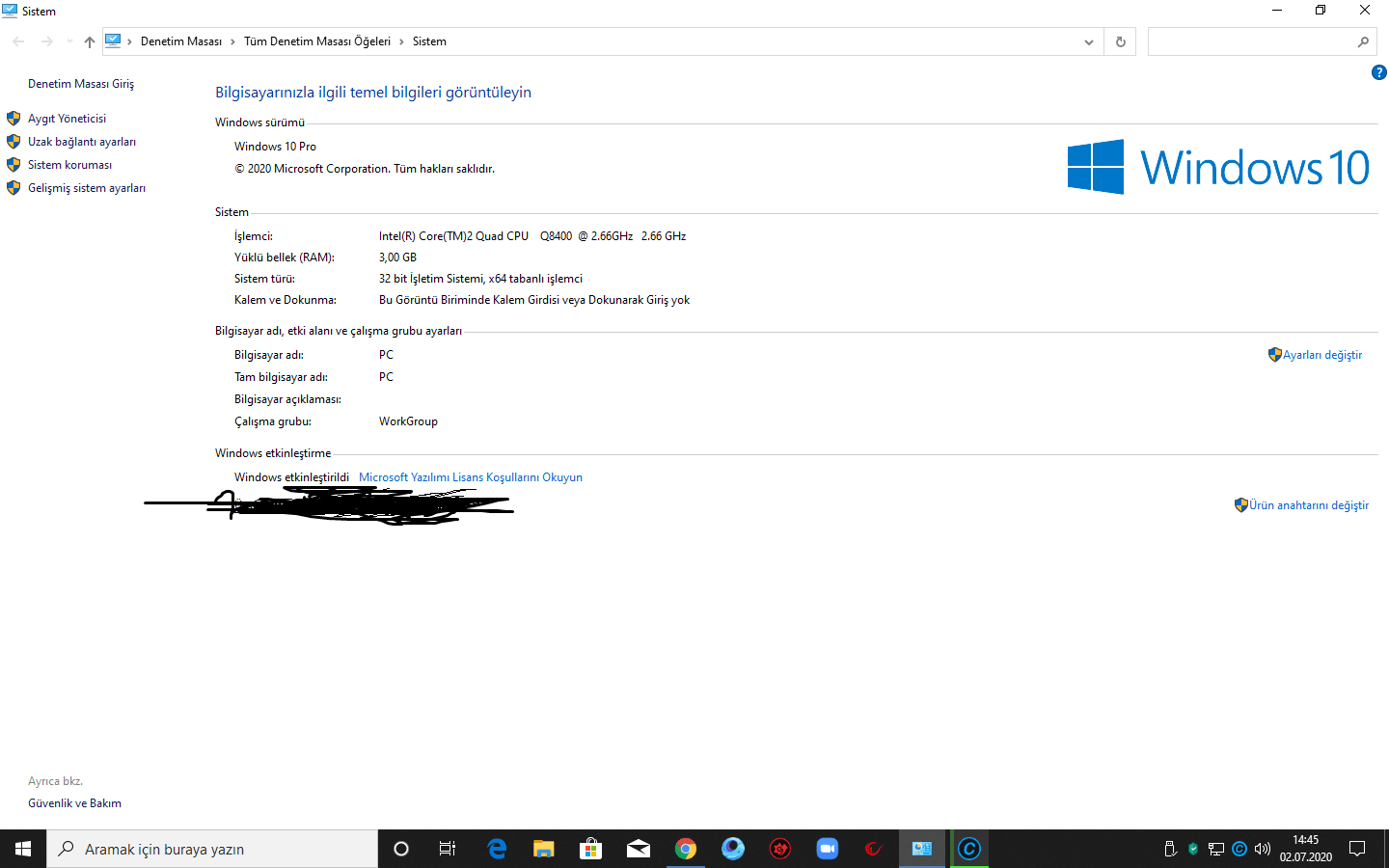Click Show desktop sliver at taskbar end

1386,849
